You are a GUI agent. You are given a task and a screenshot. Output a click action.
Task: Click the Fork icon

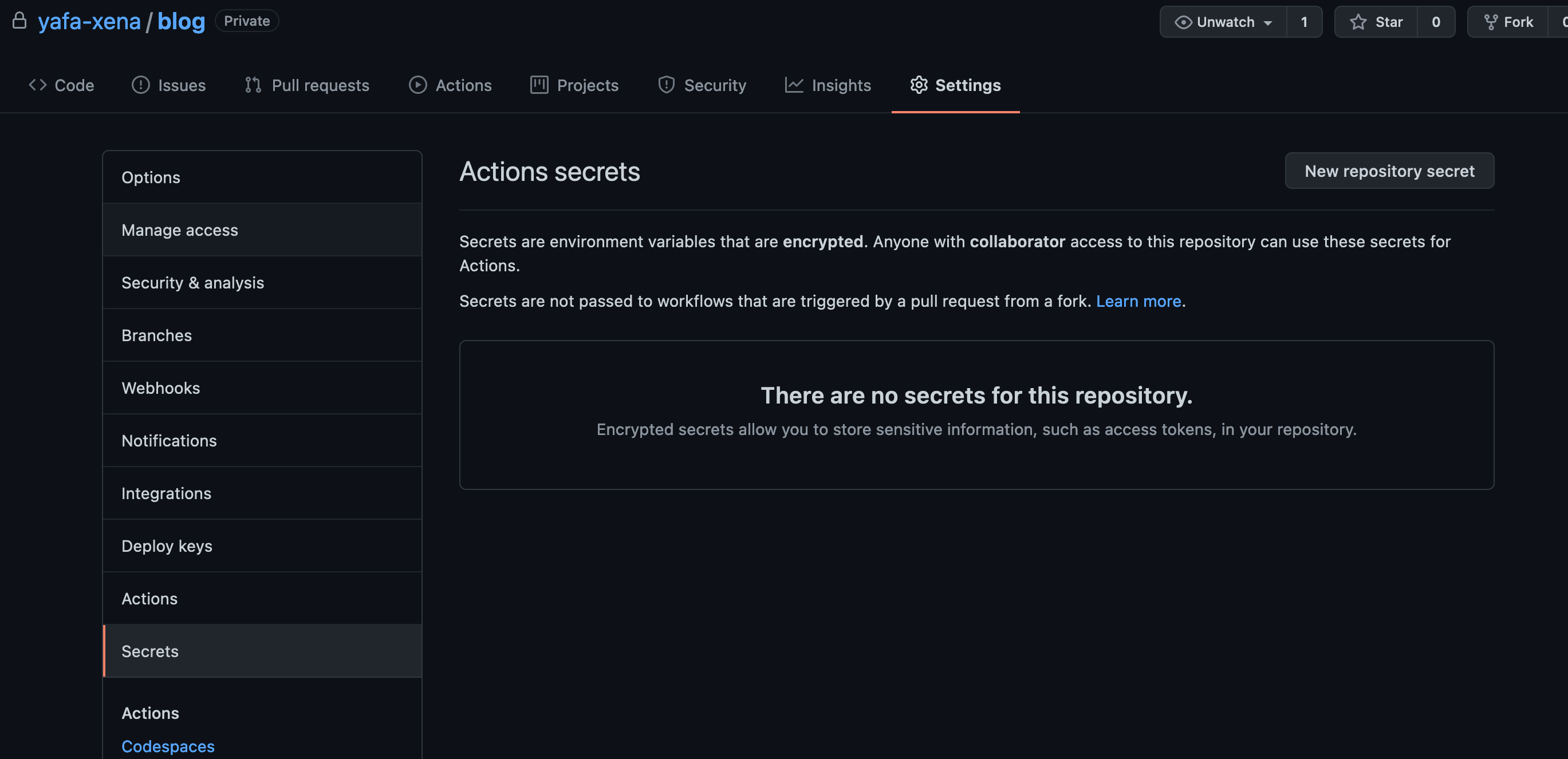[x=1491, y=22]
